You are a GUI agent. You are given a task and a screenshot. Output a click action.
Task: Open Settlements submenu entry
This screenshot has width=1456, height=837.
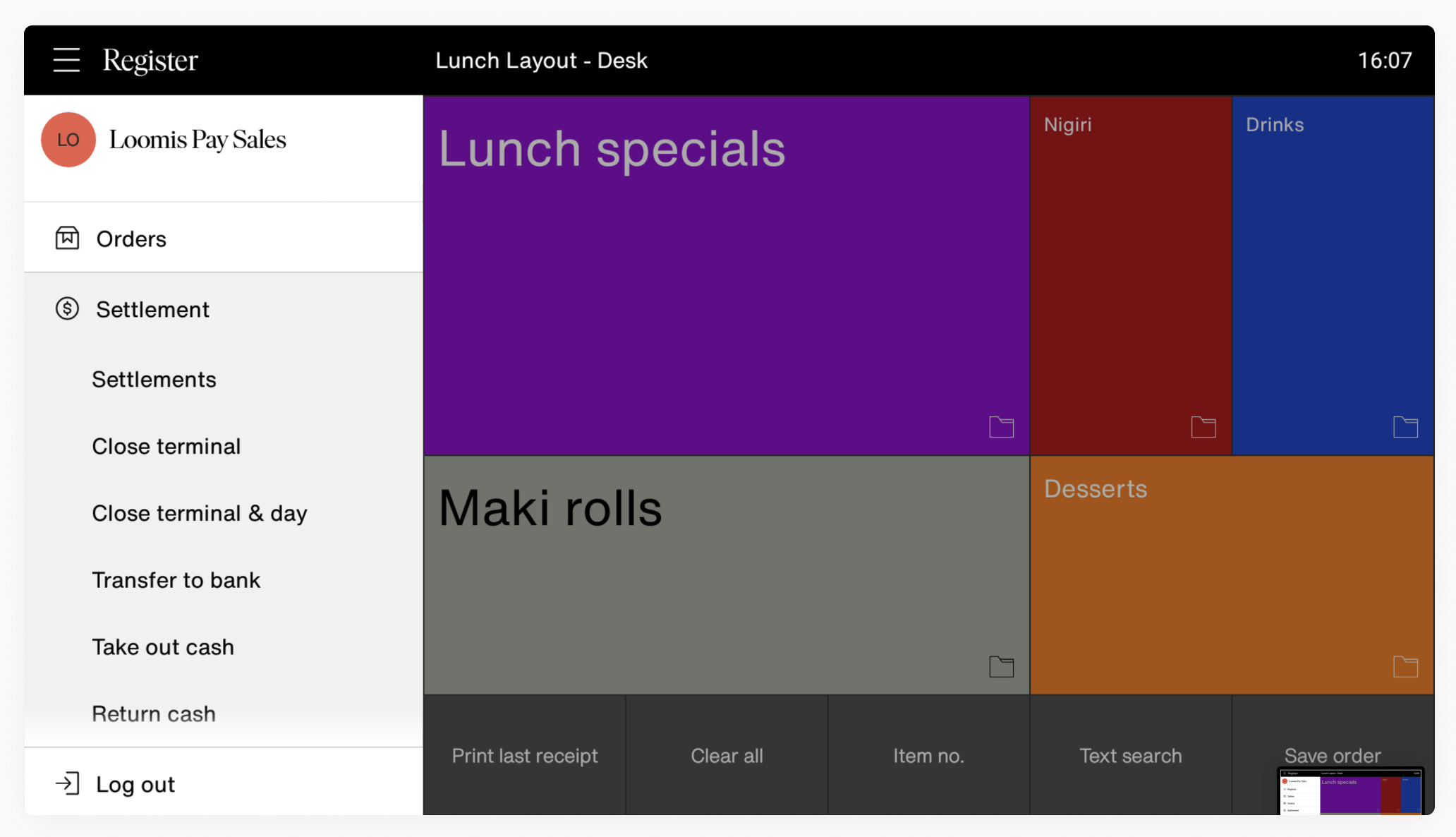pyautogui.click(x=154, y=379)
